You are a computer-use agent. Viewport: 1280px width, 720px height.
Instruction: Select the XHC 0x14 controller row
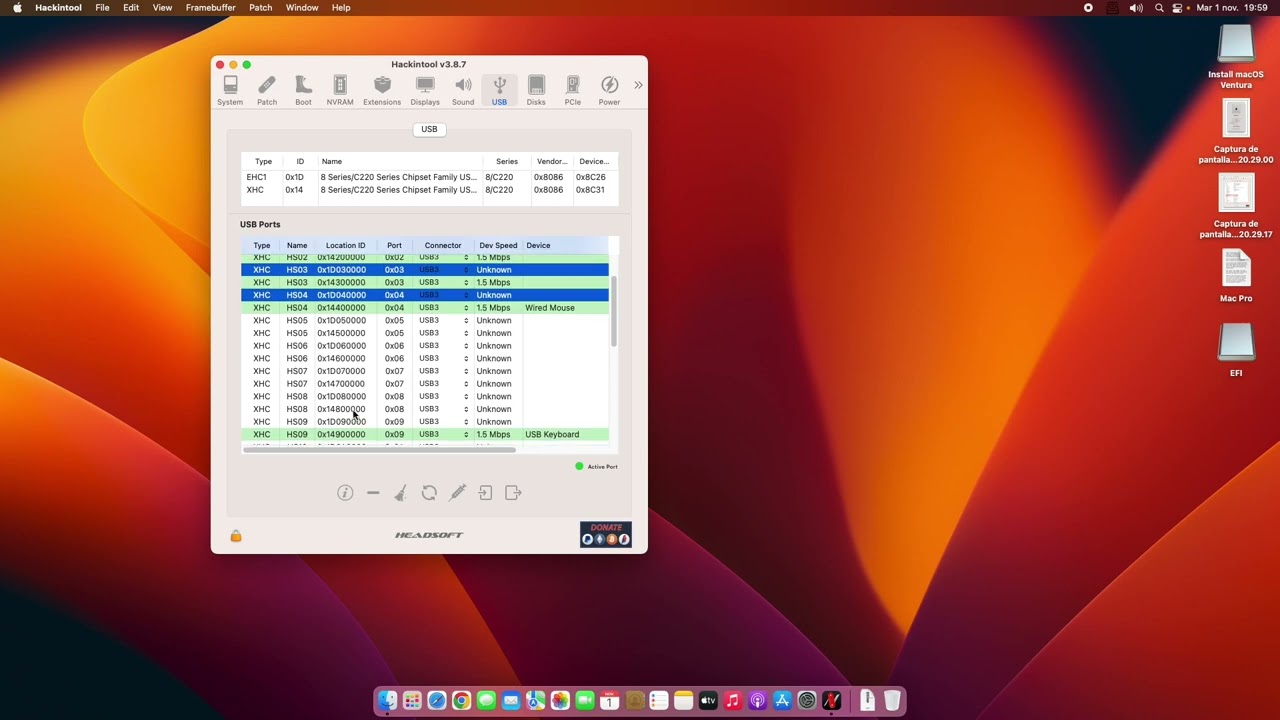click(x=429, y=190)
